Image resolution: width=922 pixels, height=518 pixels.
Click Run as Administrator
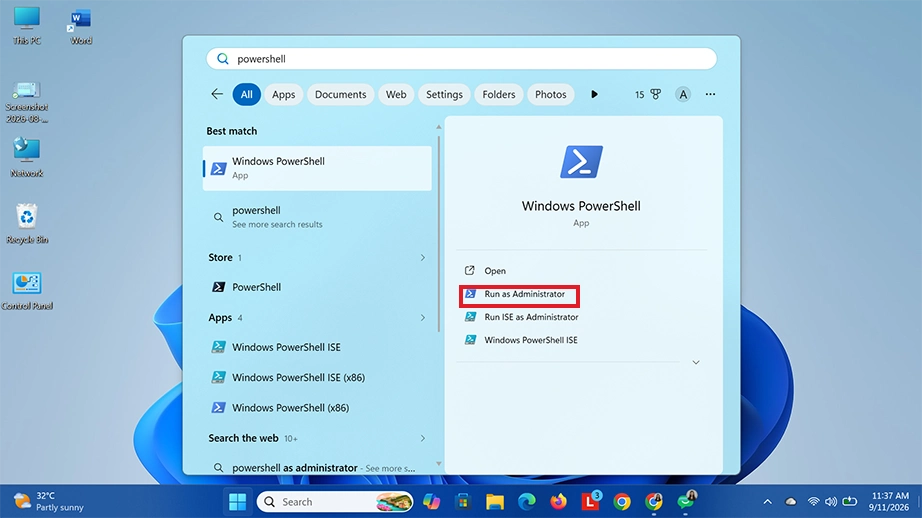(x=519, y=296)
